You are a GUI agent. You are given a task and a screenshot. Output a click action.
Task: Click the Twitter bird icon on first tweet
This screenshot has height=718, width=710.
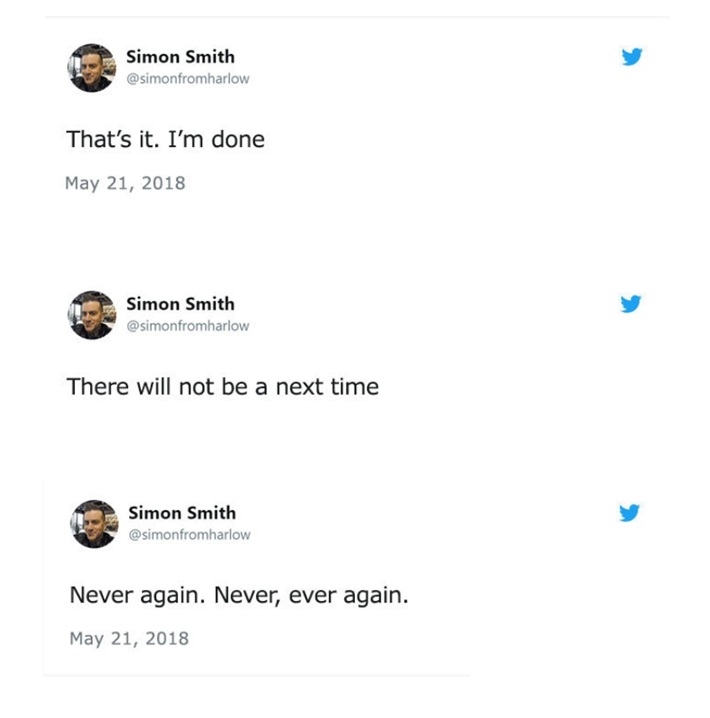tap(631, 57)
